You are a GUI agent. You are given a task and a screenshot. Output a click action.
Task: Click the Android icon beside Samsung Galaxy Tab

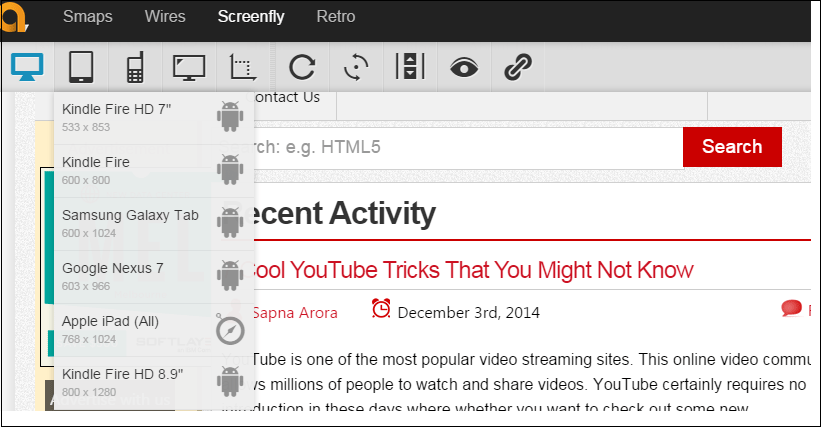click(230, 222)
